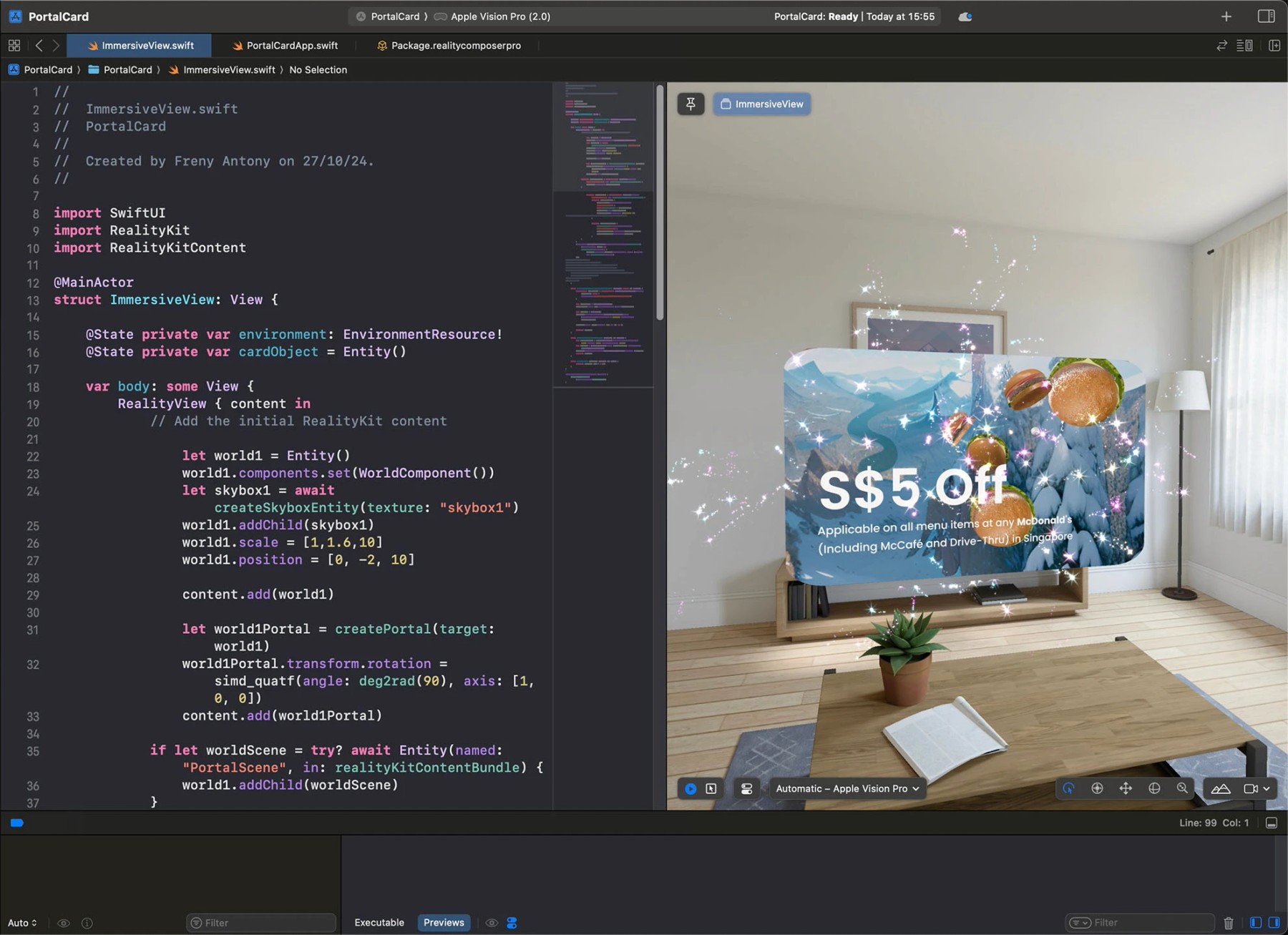The height and width of the screenshot is (935, 1288).
Task: Toggle Quick Look eye in variables view
Action: 64,923
